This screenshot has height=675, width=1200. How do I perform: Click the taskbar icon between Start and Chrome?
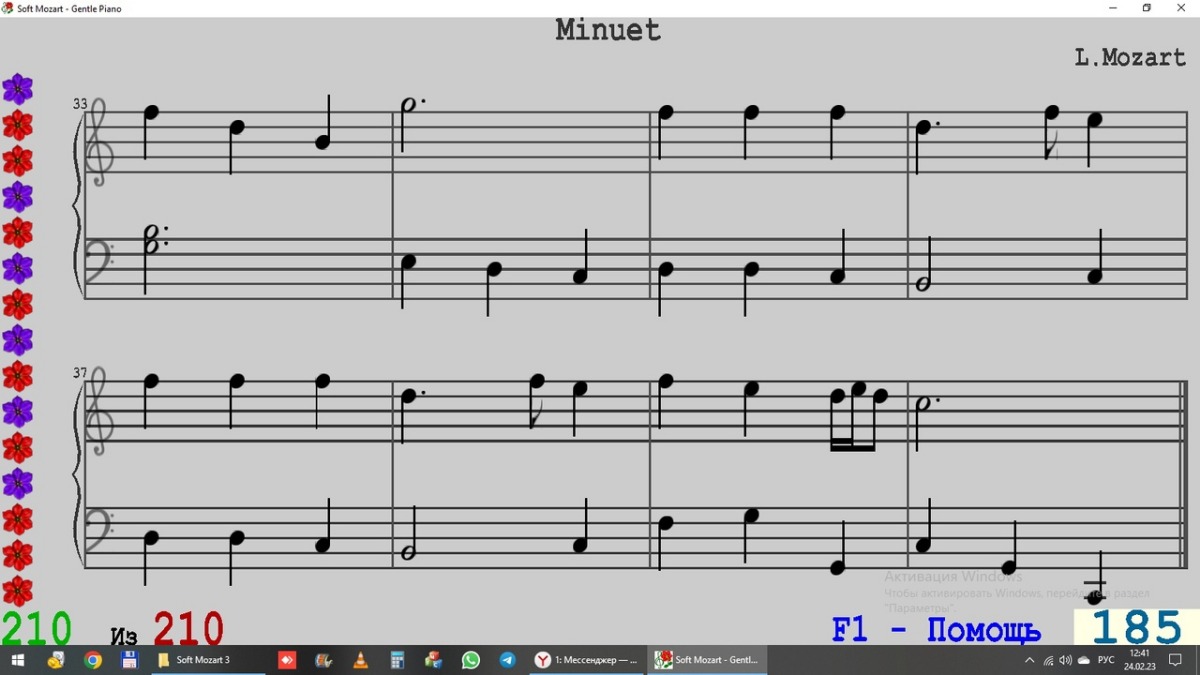coord(56,660)
